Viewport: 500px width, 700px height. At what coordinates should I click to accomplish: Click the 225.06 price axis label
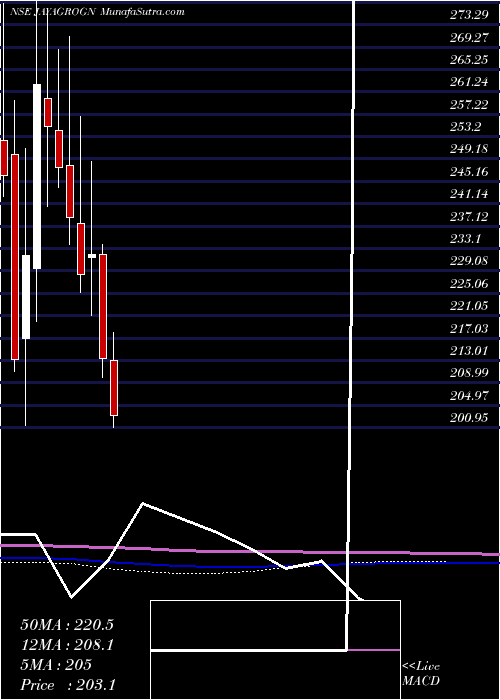tap(469, 283)
